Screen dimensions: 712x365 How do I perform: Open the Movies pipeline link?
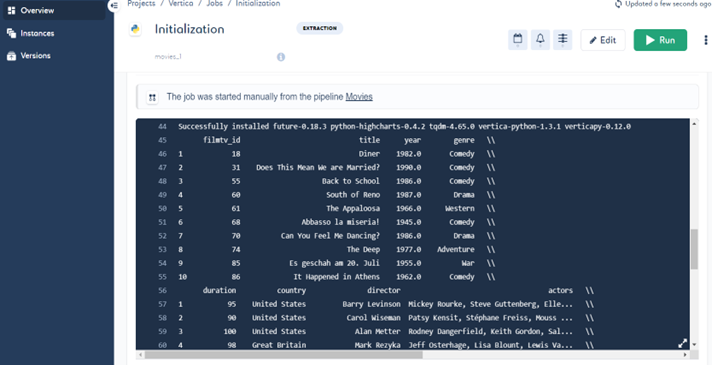pos(359,97)
